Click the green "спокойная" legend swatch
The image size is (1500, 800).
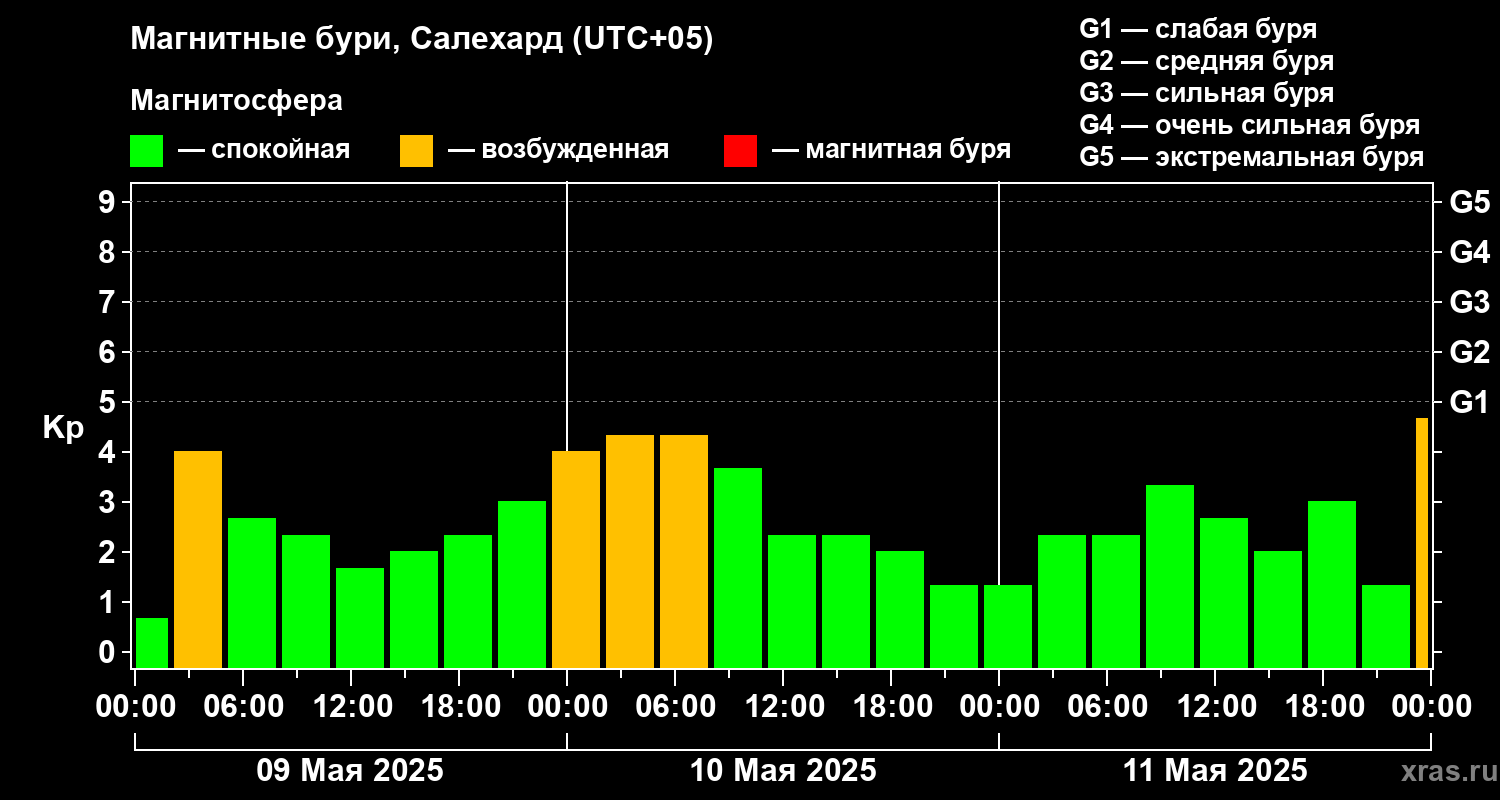pos(146,151)
